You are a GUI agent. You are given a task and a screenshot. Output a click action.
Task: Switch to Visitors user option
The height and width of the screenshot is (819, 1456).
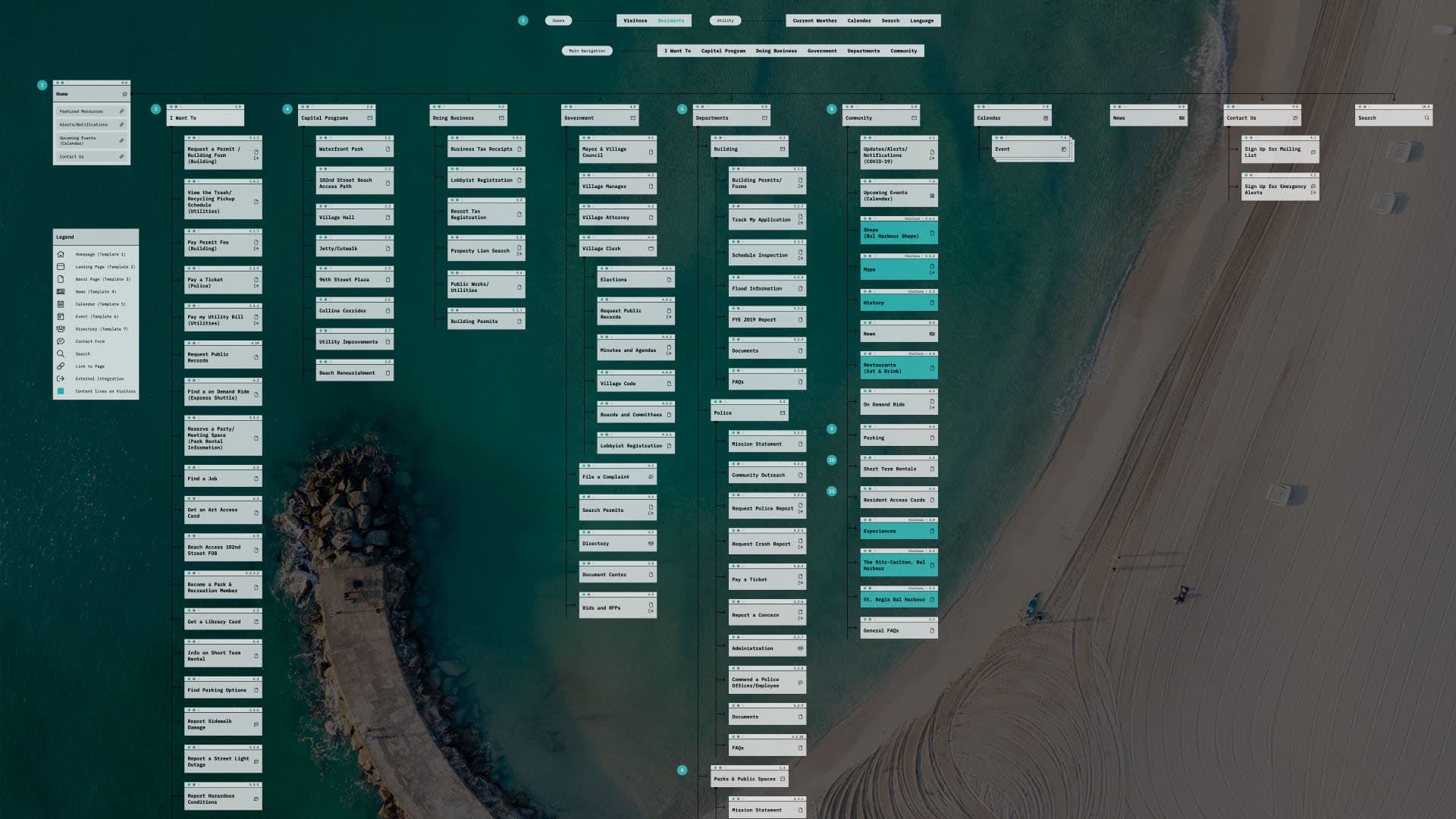coord(635,21)
